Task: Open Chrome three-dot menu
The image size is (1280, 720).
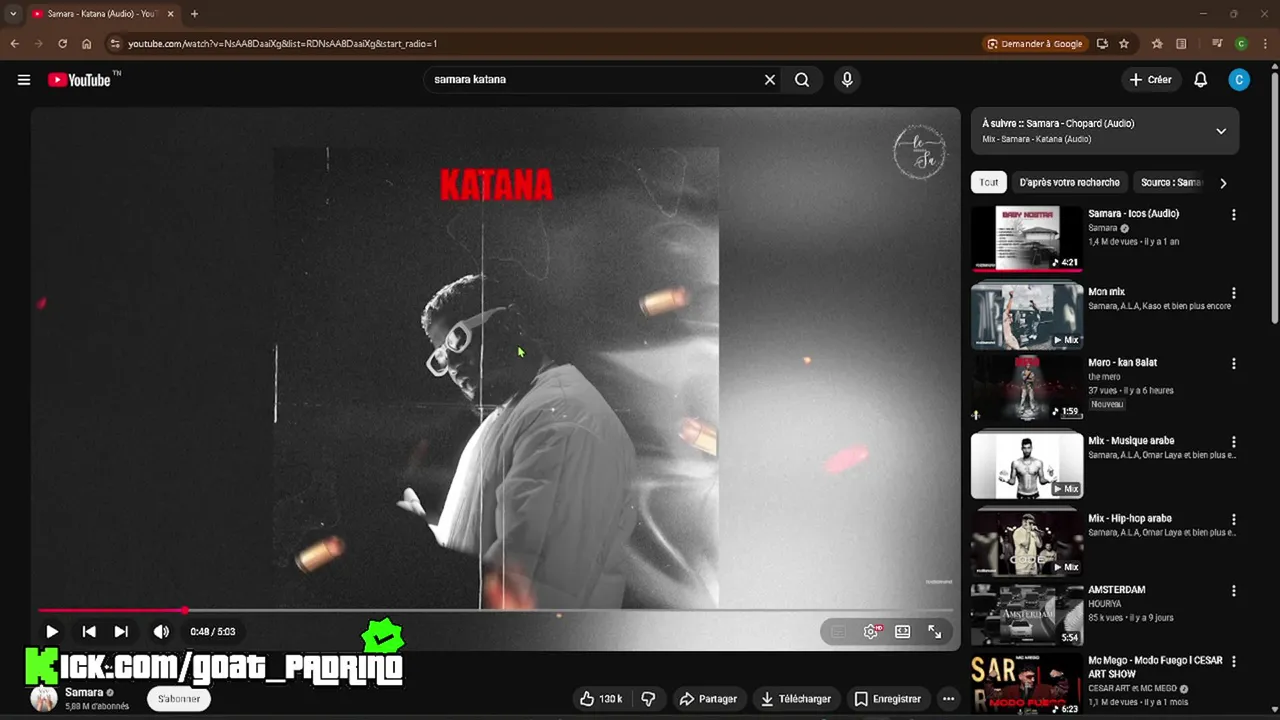Action: pyautogui.click(x=1264, y=44)
